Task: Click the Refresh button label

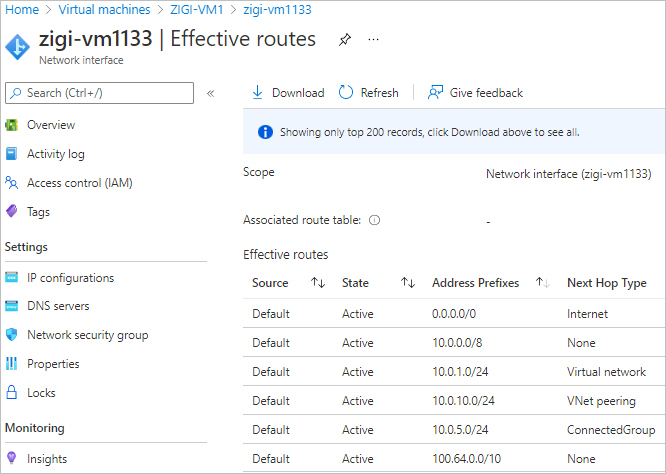Action: pos(380,93)
